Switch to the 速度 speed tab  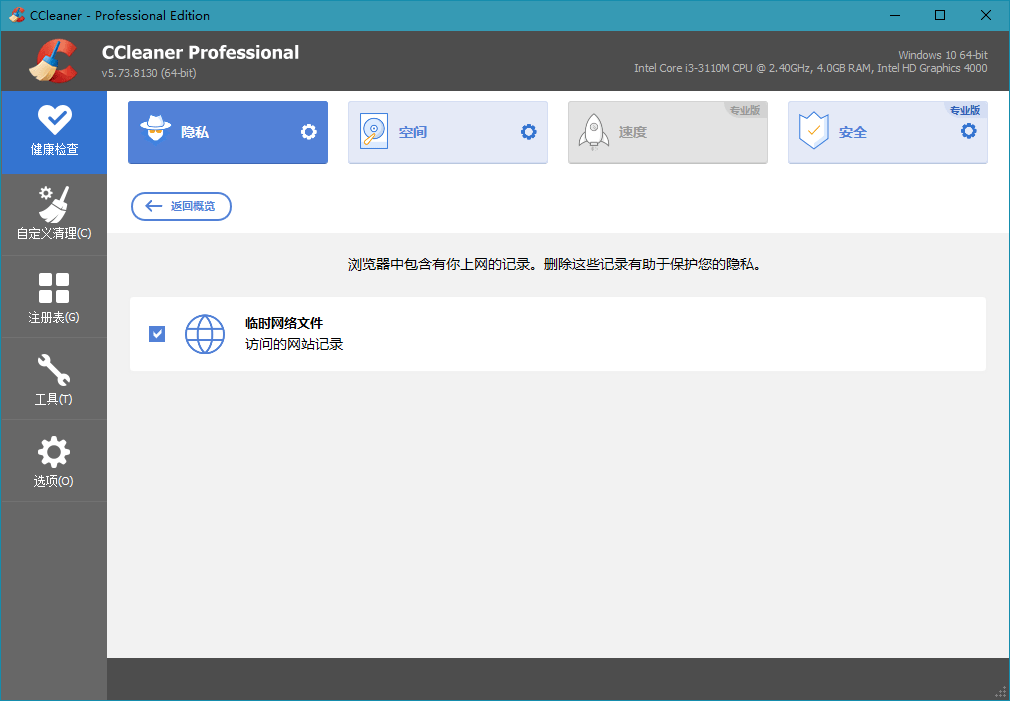point(667,131)
